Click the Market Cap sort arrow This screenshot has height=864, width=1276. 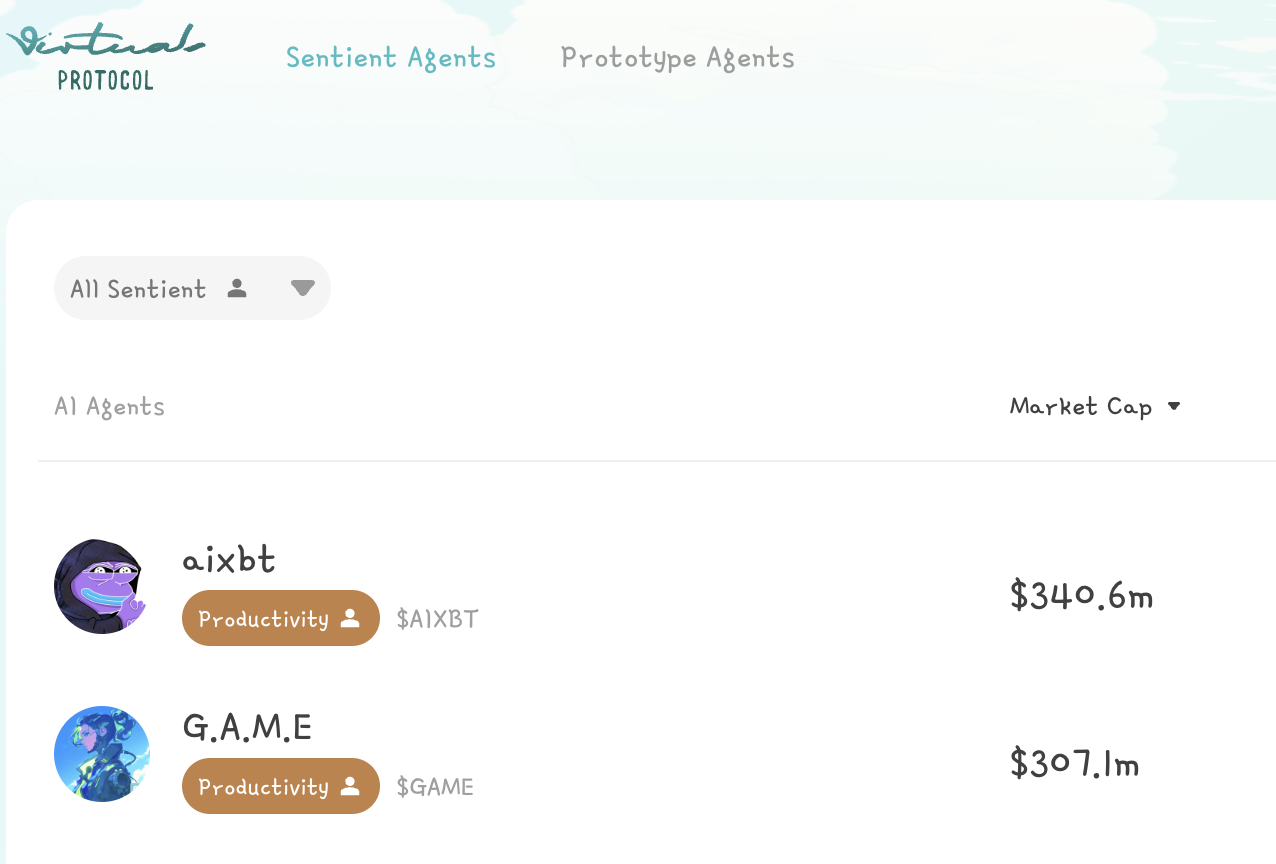pyautogui.click(x=1174, y=406)
